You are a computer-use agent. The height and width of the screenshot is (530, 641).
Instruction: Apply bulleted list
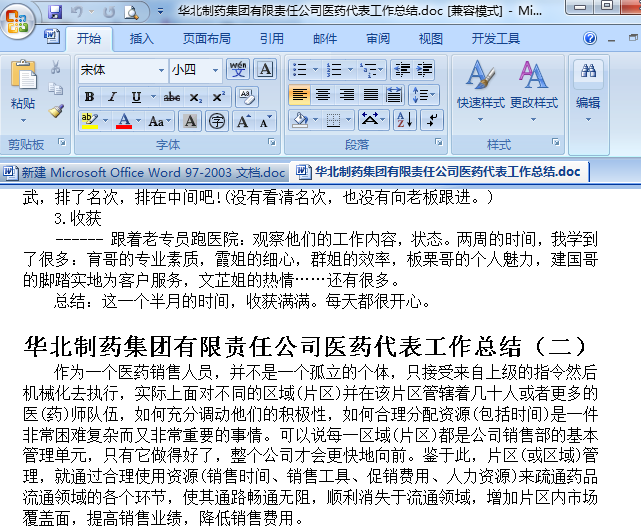pos(300,70)
